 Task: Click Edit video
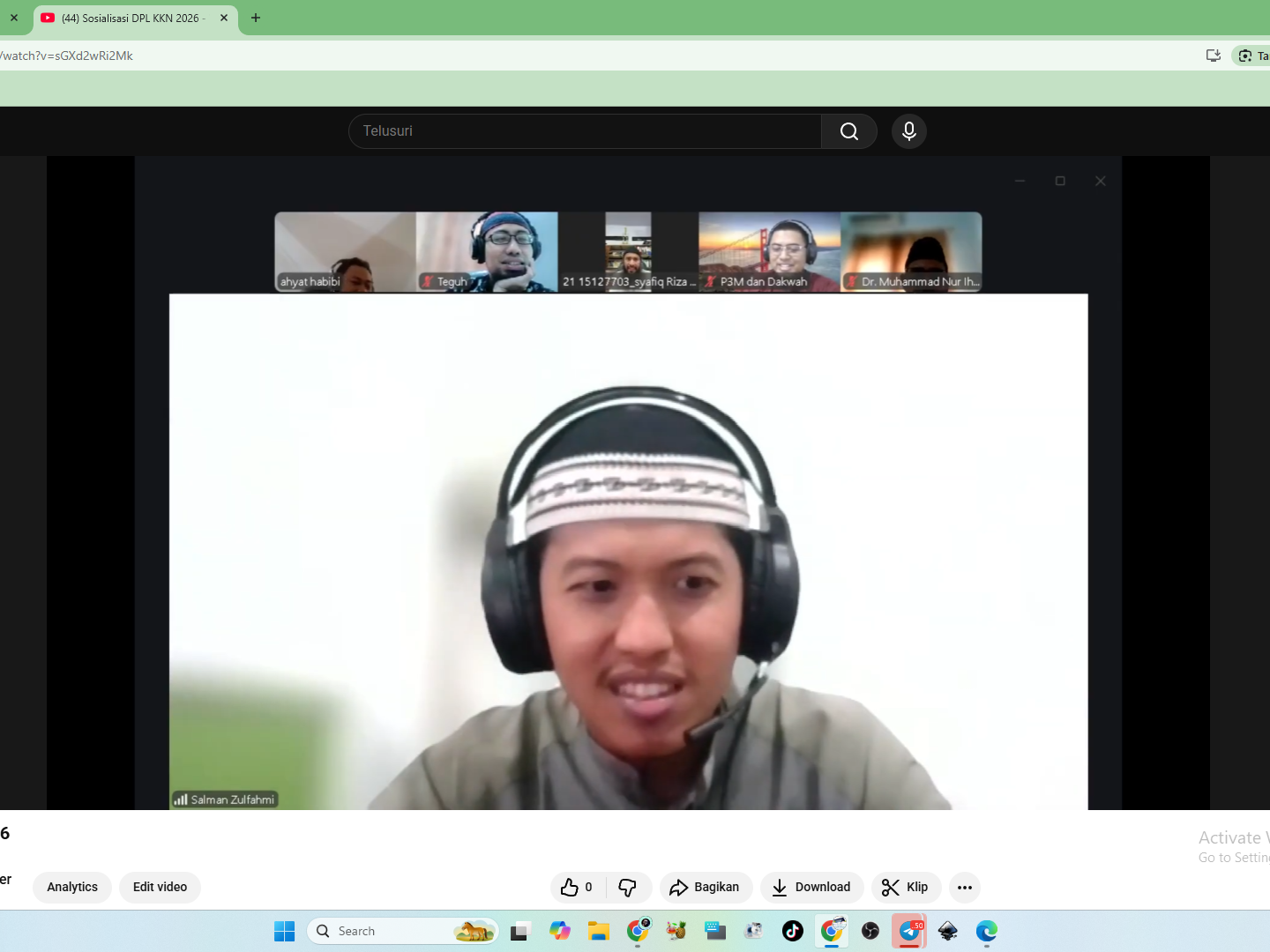(160, 888)
